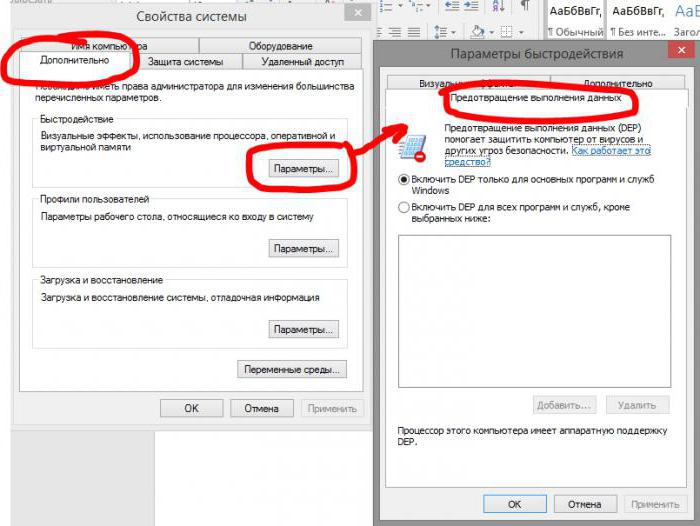Toggle paragraph marks pilcrow icon in Word
The image size is (700, 526).
tap(525, 5)
